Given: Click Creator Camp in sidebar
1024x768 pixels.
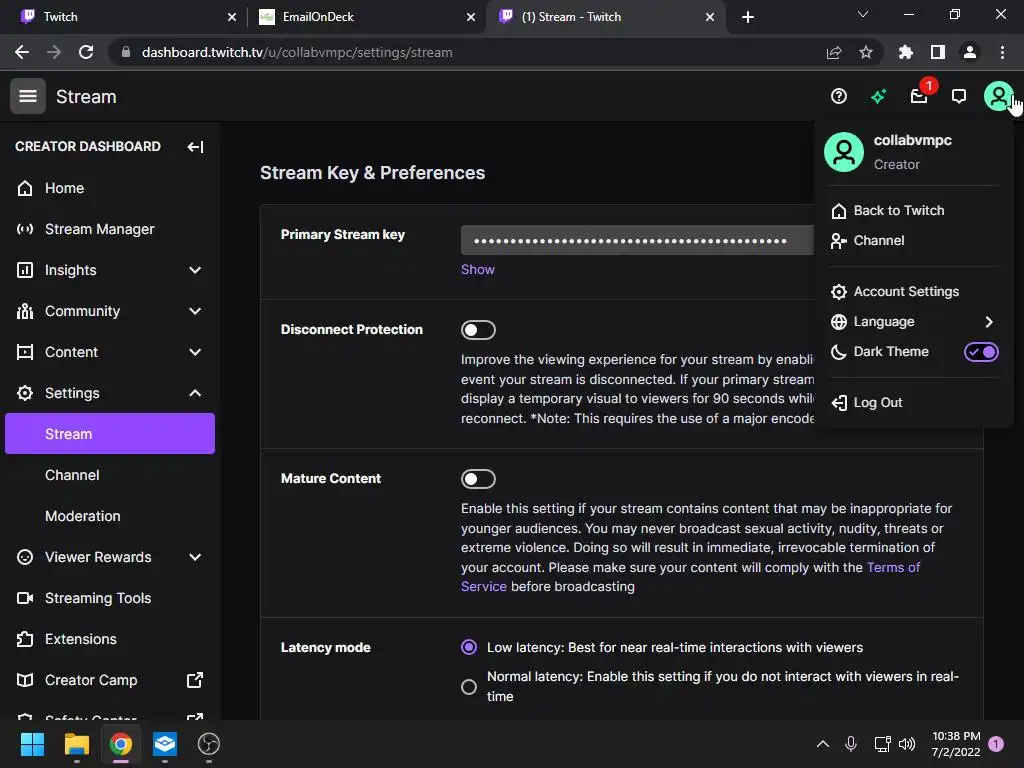Looking at the screenshot, I should (x=91, y=680).
